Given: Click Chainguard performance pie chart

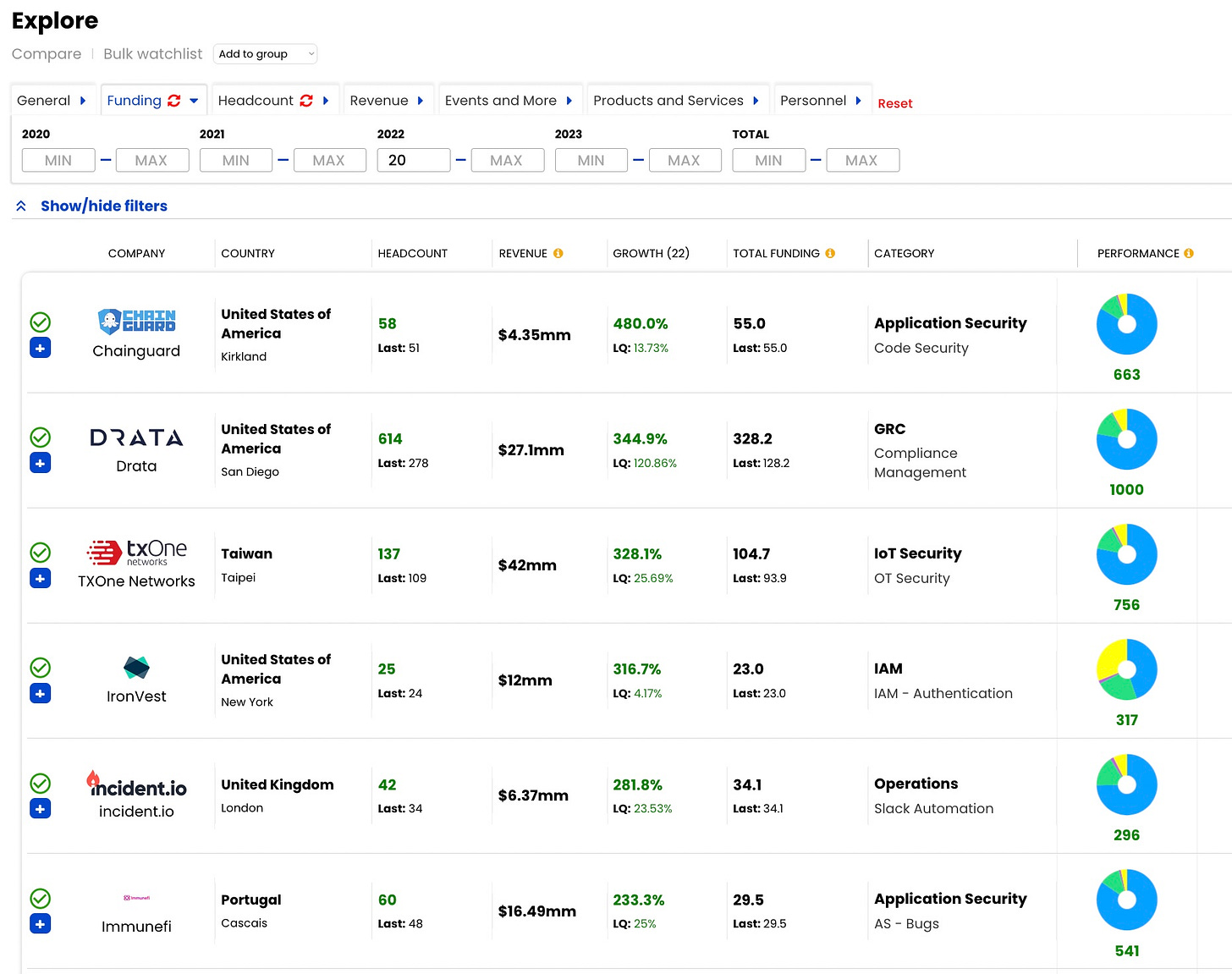Looking at the screenshot, I should click(x=1126, y=324).
